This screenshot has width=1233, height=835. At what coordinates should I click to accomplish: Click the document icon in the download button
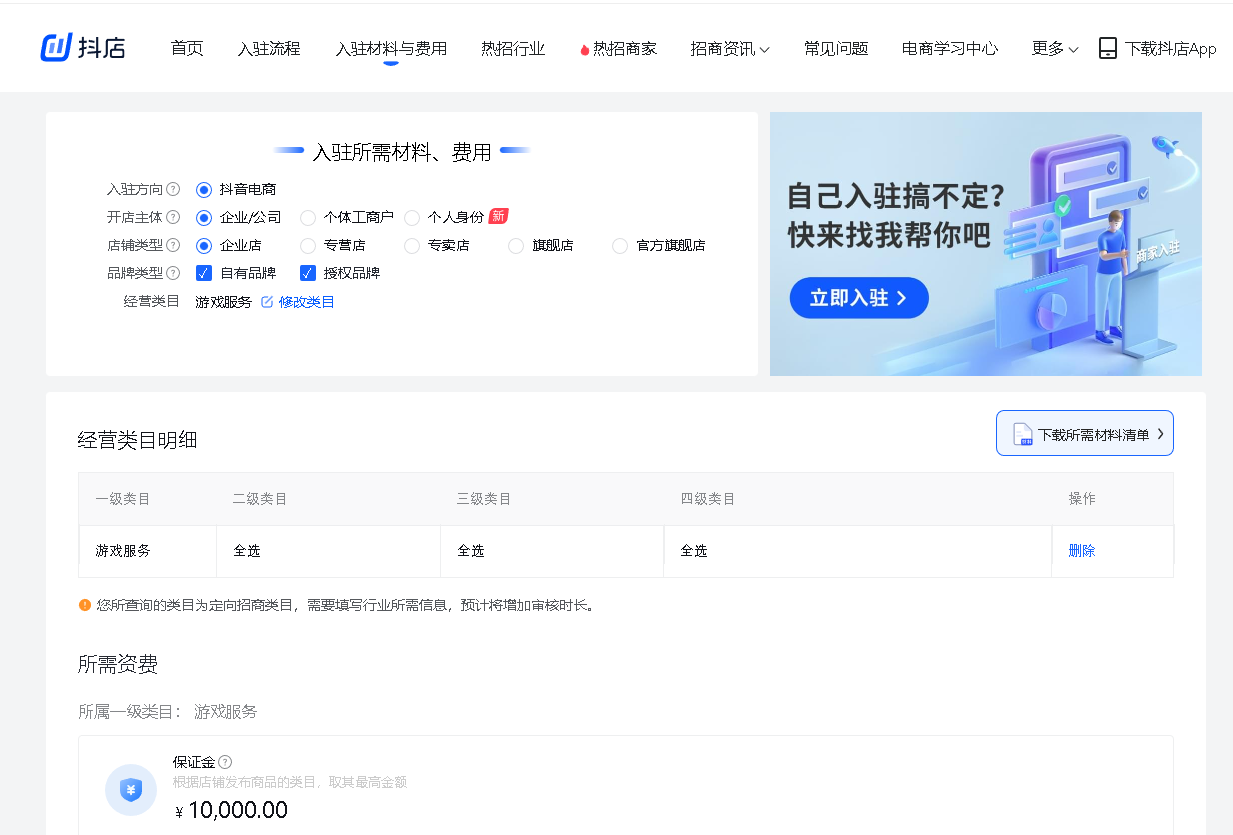pos(1022,434)
